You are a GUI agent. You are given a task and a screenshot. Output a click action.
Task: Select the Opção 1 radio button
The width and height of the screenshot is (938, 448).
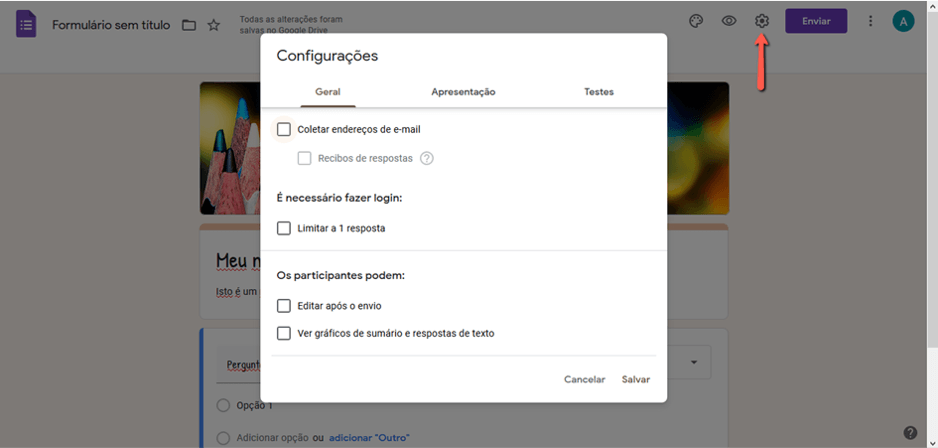tap(223, 406)
